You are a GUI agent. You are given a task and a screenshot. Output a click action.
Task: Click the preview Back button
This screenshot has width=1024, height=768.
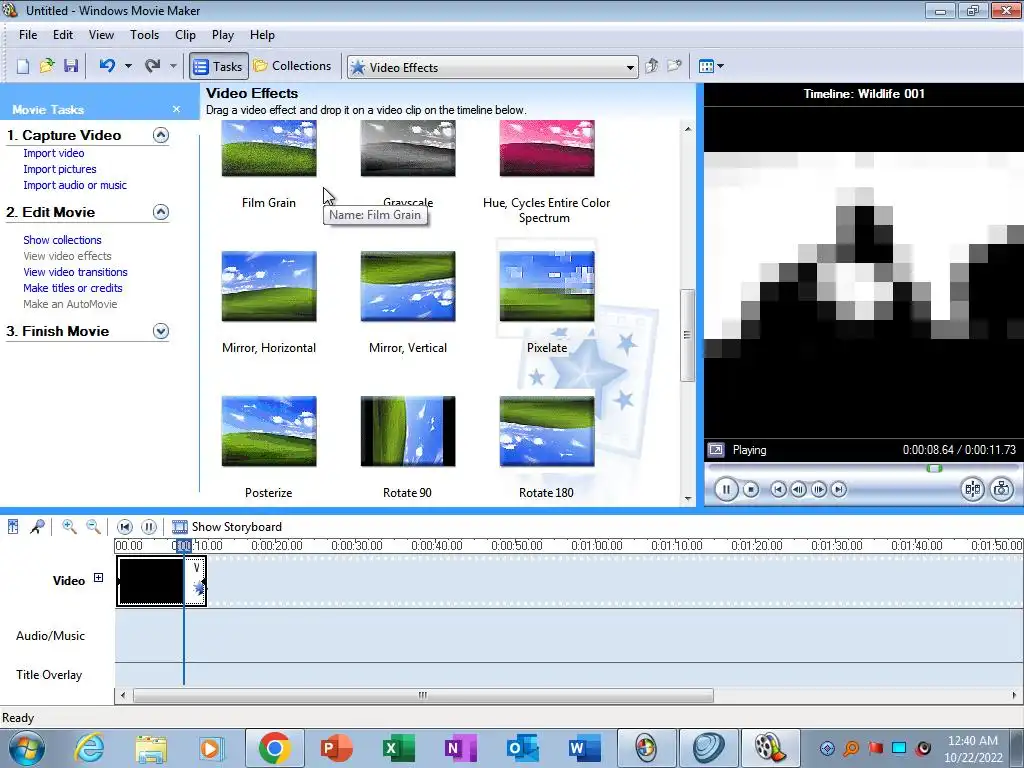tap(778, 489)
